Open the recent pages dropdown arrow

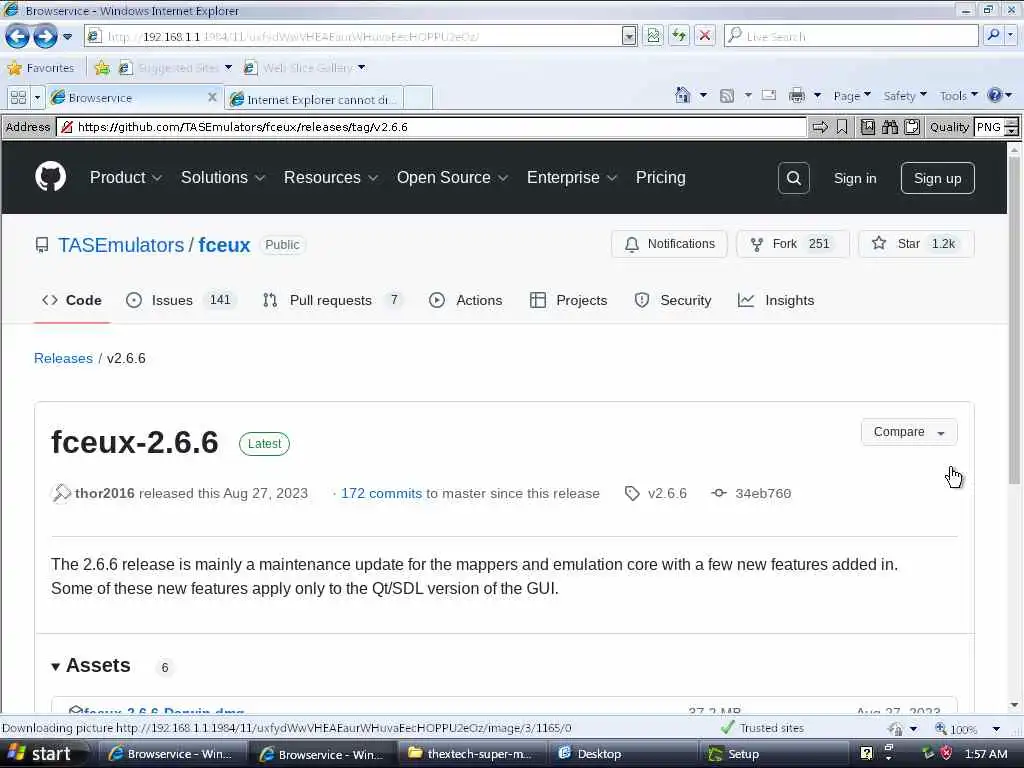[x=67, y=37]
